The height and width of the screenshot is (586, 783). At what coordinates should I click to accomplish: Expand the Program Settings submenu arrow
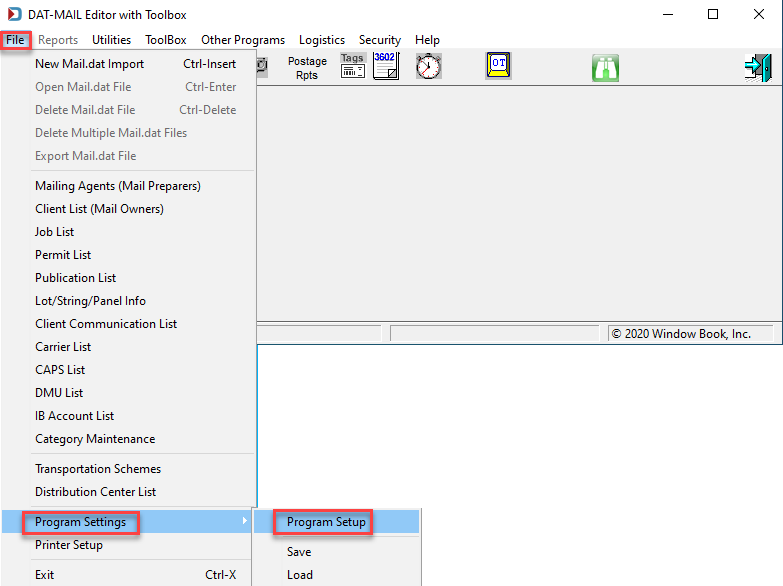coord(244,521)
